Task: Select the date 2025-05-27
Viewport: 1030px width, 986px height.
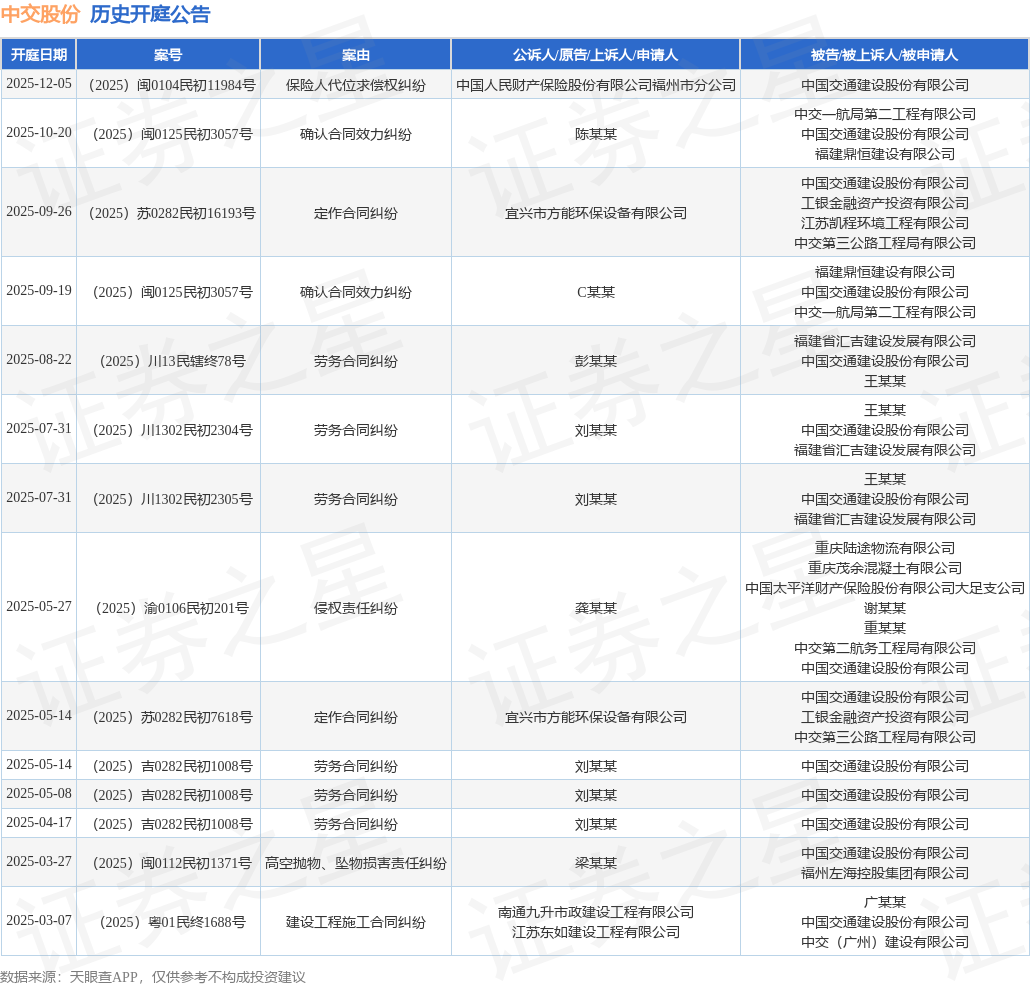Action: point(39,606)
